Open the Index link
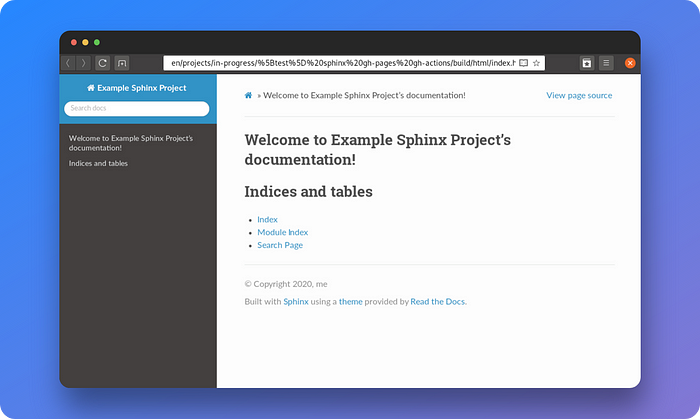This screenshot has height=419, width=700. (267, 220)
